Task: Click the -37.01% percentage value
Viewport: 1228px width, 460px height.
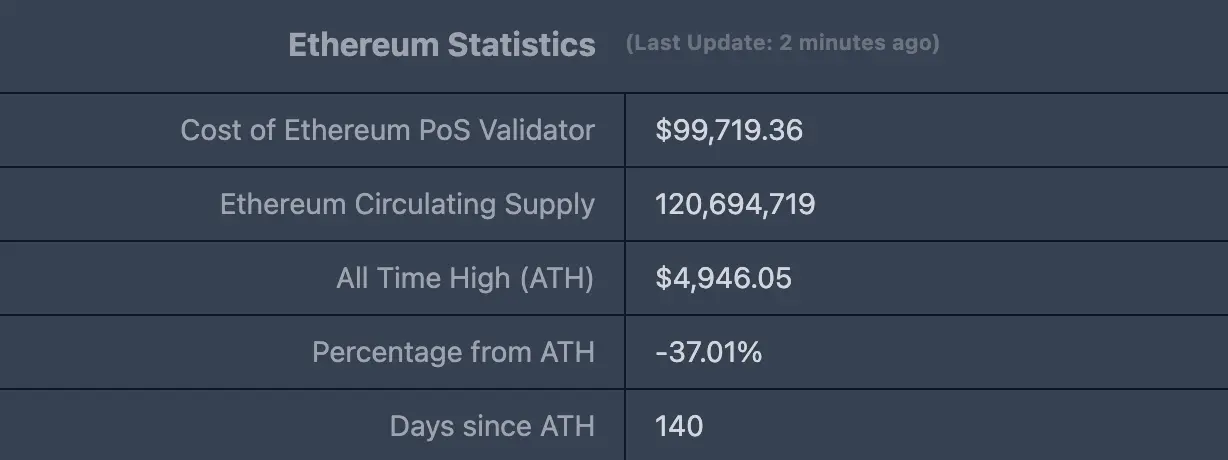Action: pos(708,352)
